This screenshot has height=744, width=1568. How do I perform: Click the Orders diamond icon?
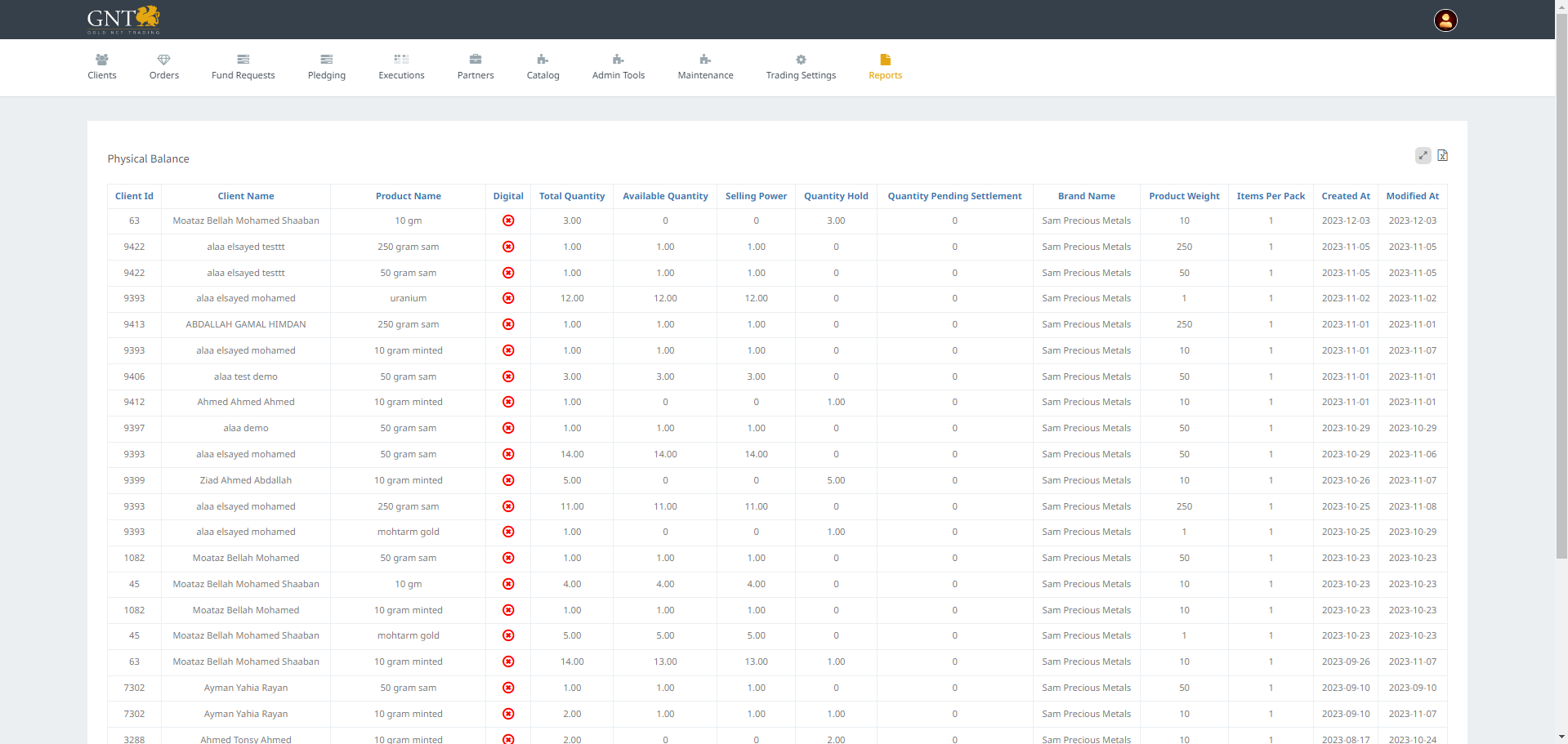[x=163, y=60]
